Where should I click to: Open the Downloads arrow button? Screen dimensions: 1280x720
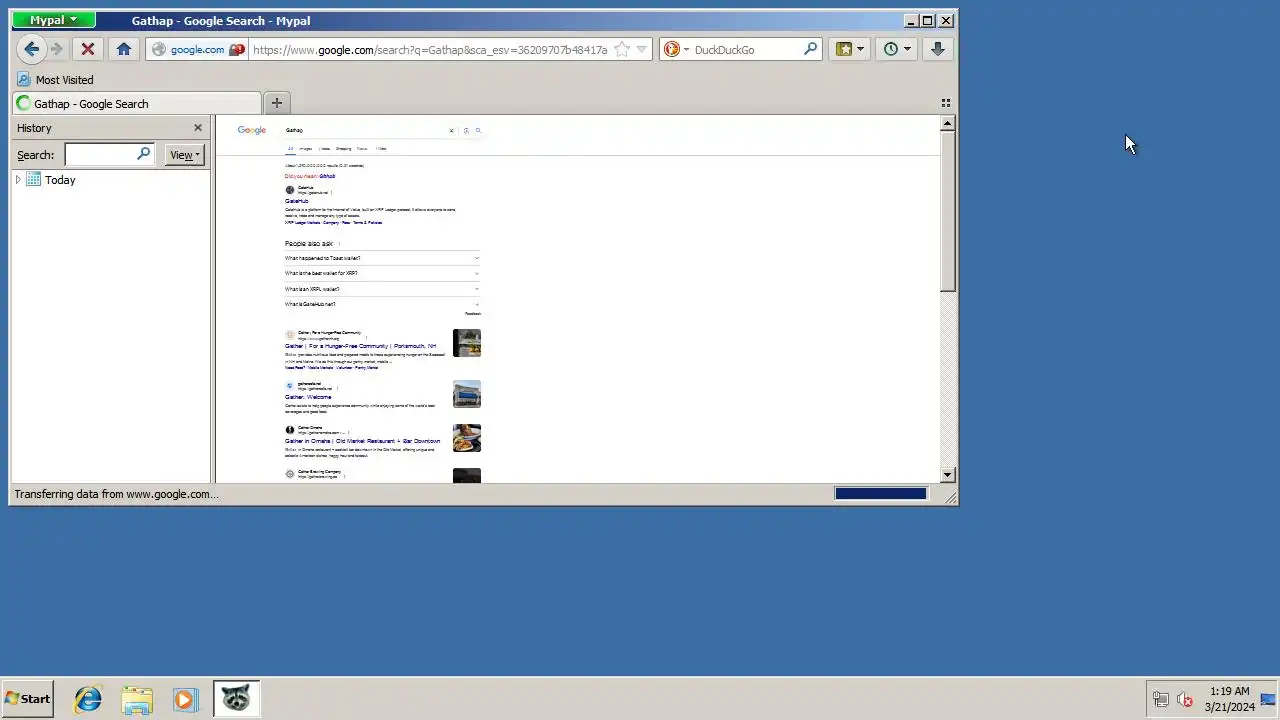click(x=937, y=49)
